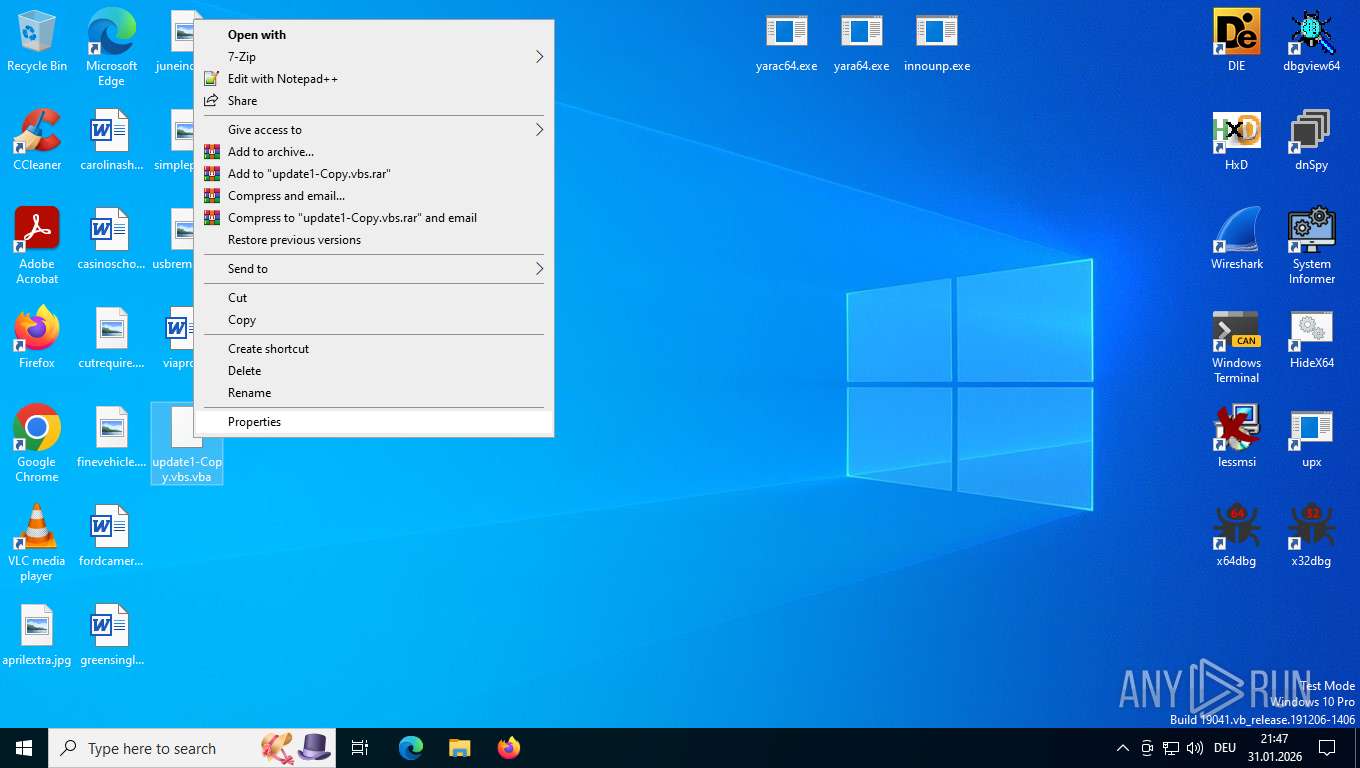
Task: Launch Google Chrome desktop shortcut
Action: tap(37, 444)
